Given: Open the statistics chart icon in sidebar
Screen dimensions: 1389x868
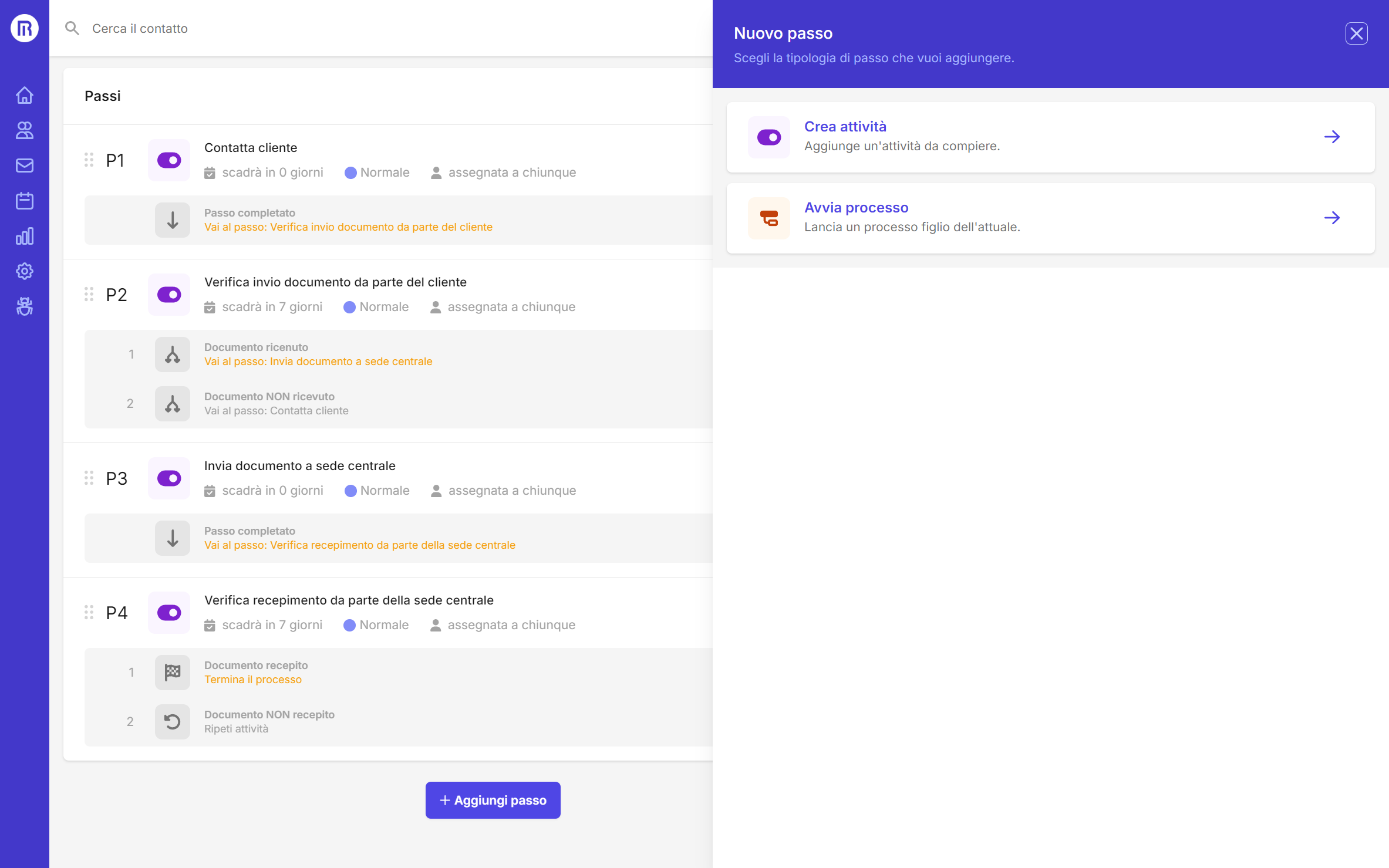Looking at the screenshot, I should click(25, 236).
